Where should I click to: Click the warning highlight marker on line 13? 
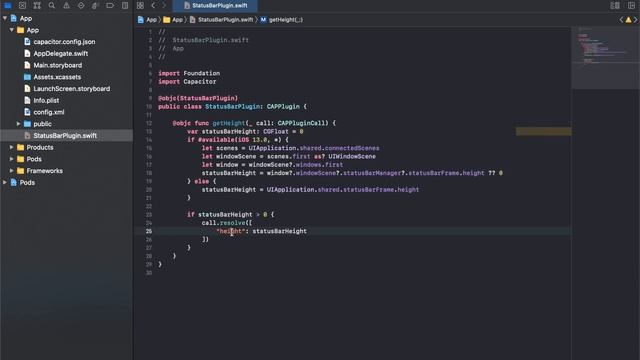[544, 131]
